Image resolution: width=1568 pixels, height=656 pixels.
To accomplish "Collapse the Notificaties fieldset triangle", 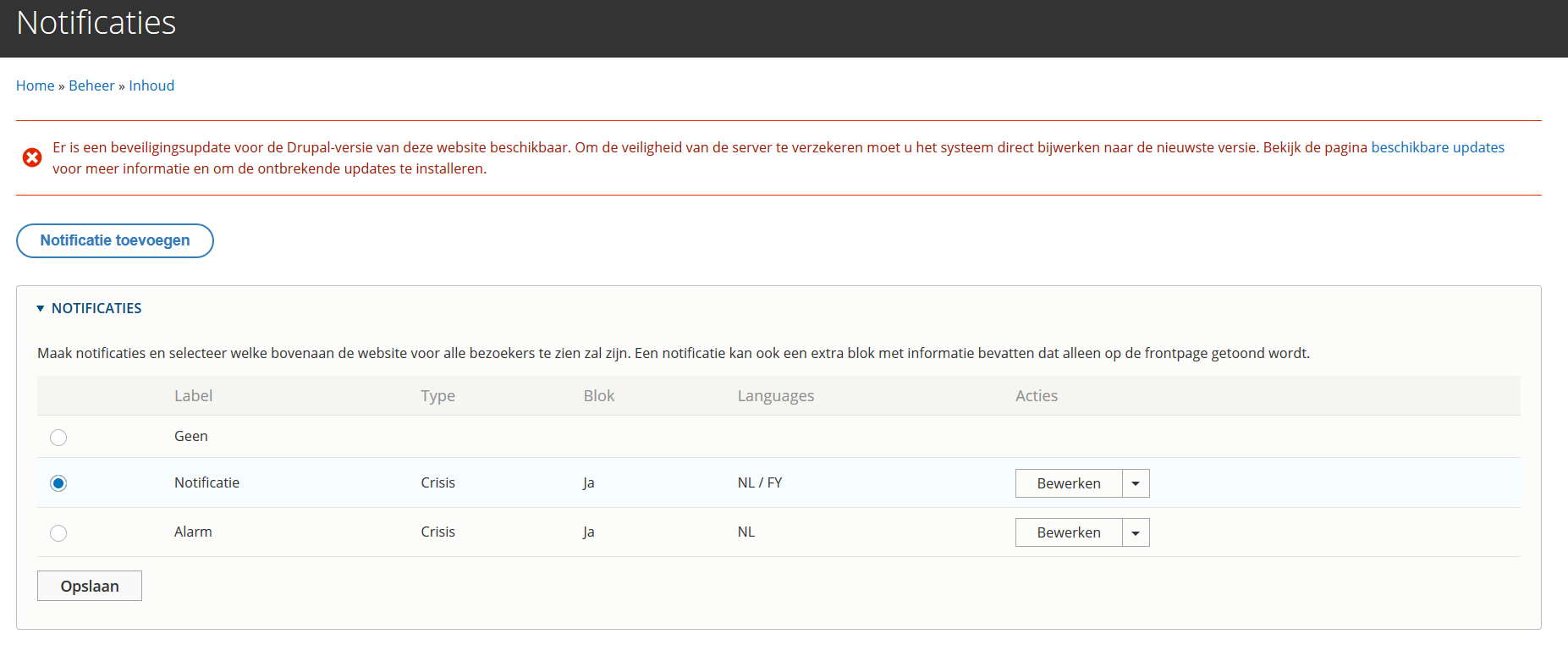I will click(x=41, y=309).
